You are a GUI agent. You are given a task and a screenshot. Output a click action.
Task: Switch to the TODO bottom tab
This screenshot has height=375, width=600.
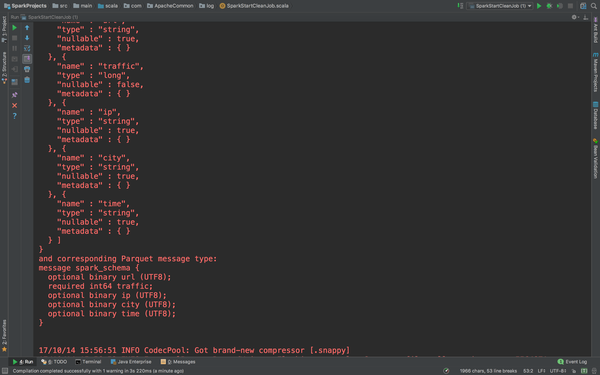pos(54,362)
